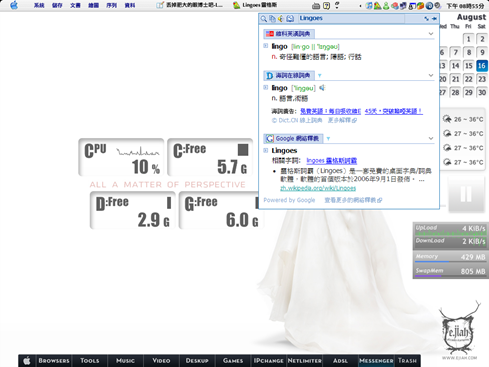489x367 pixels.
Task: Click the green person tray icon
Action: pos(386,6)
